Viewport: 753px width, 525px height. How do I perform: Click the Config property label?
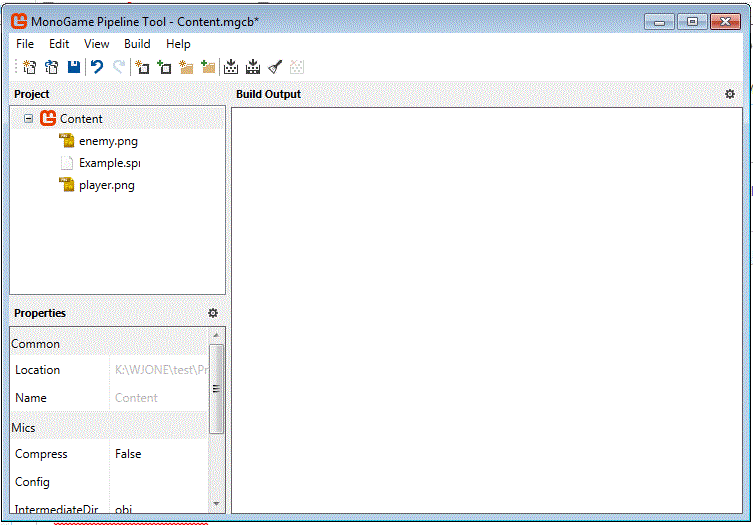tap(32, 482)
